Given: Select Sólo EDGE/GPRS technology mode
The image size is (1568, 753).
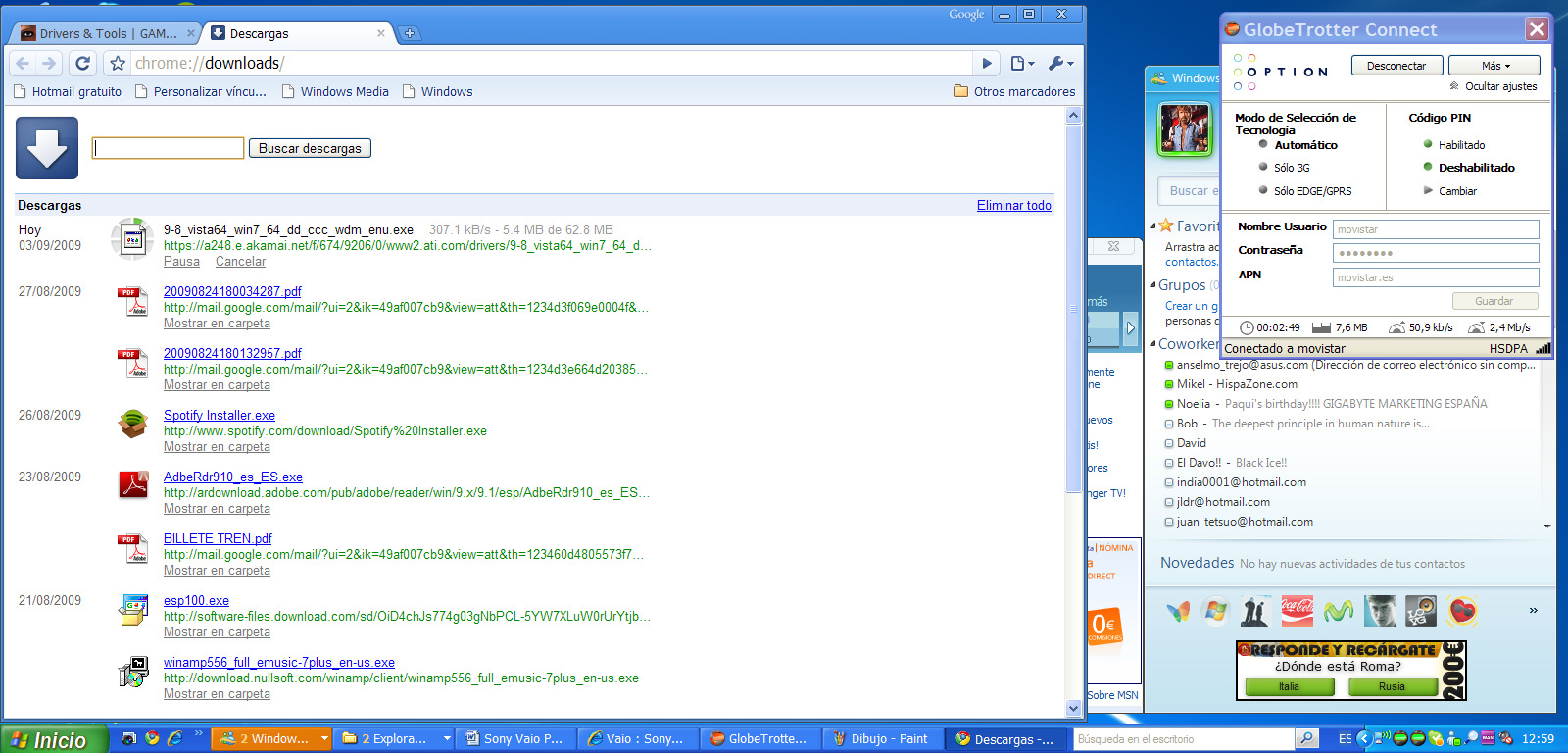Looking at the screenshot, I should (1264, 191).
